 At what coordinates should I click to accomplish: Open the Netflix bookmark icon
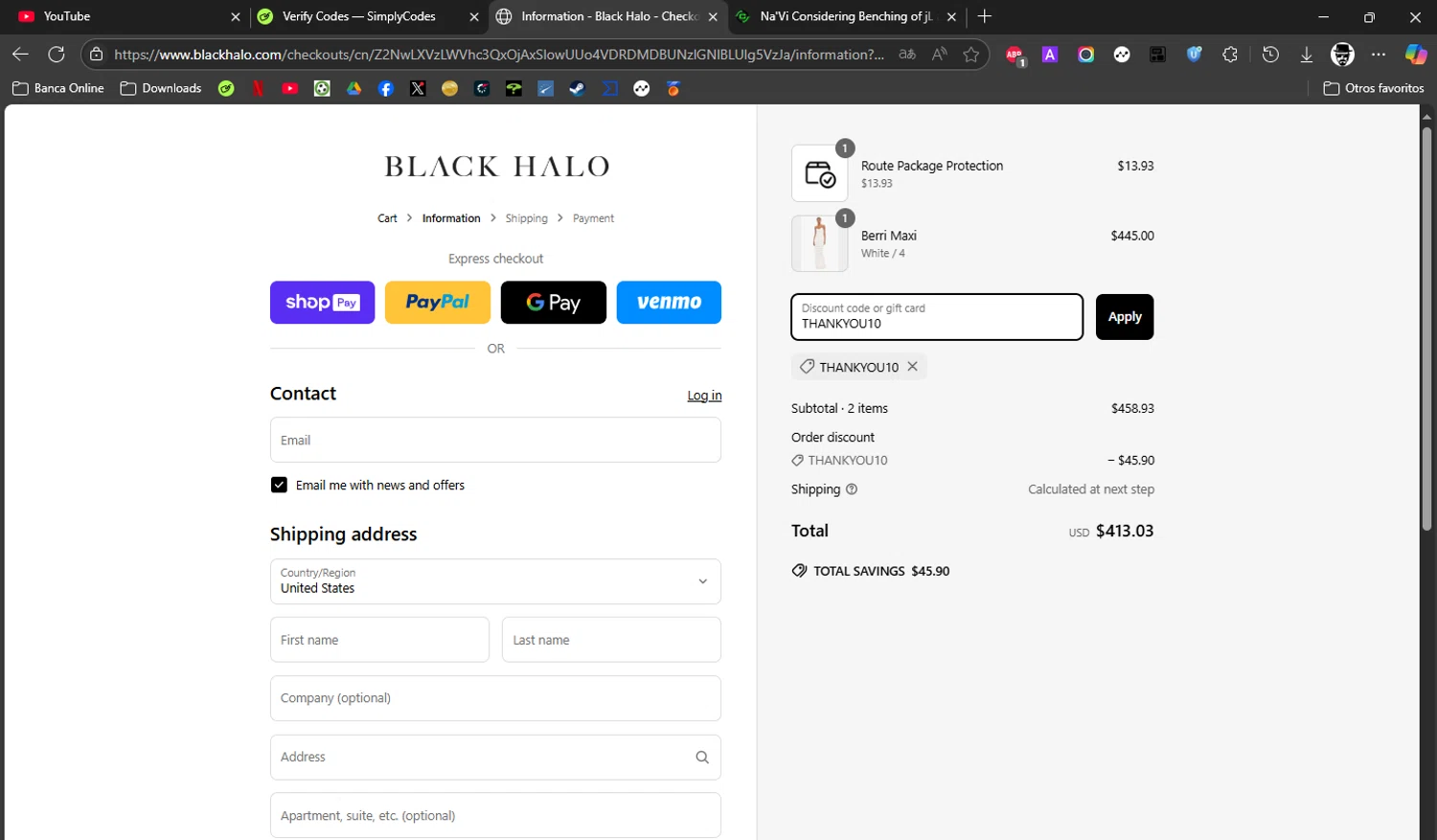[258, 88]
